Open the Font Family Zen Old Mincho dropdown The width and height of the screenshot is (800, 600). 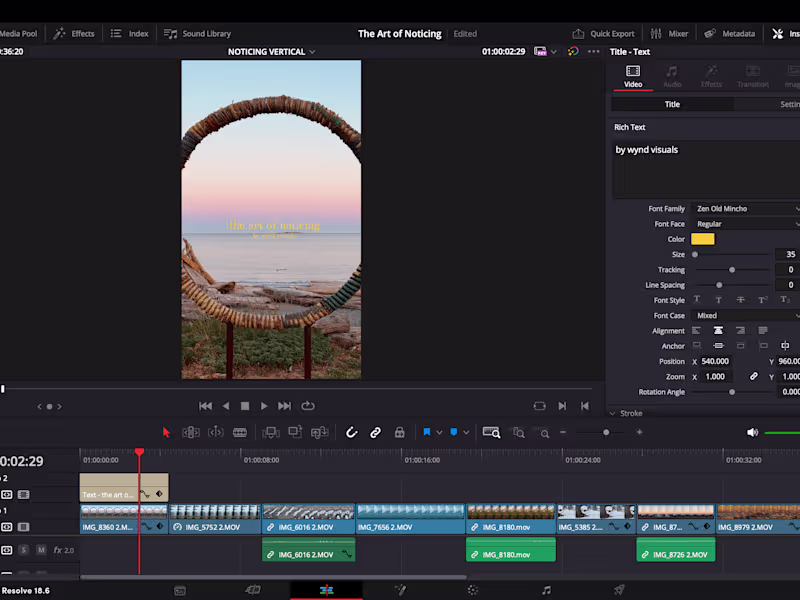click(745, 209)
